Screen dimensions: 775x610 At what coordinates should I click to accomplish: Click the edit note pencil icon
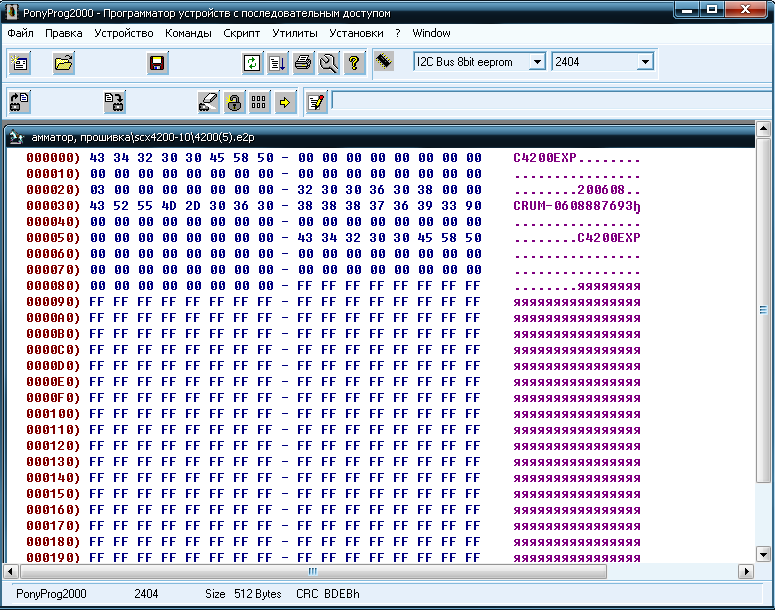pos(316,102)
